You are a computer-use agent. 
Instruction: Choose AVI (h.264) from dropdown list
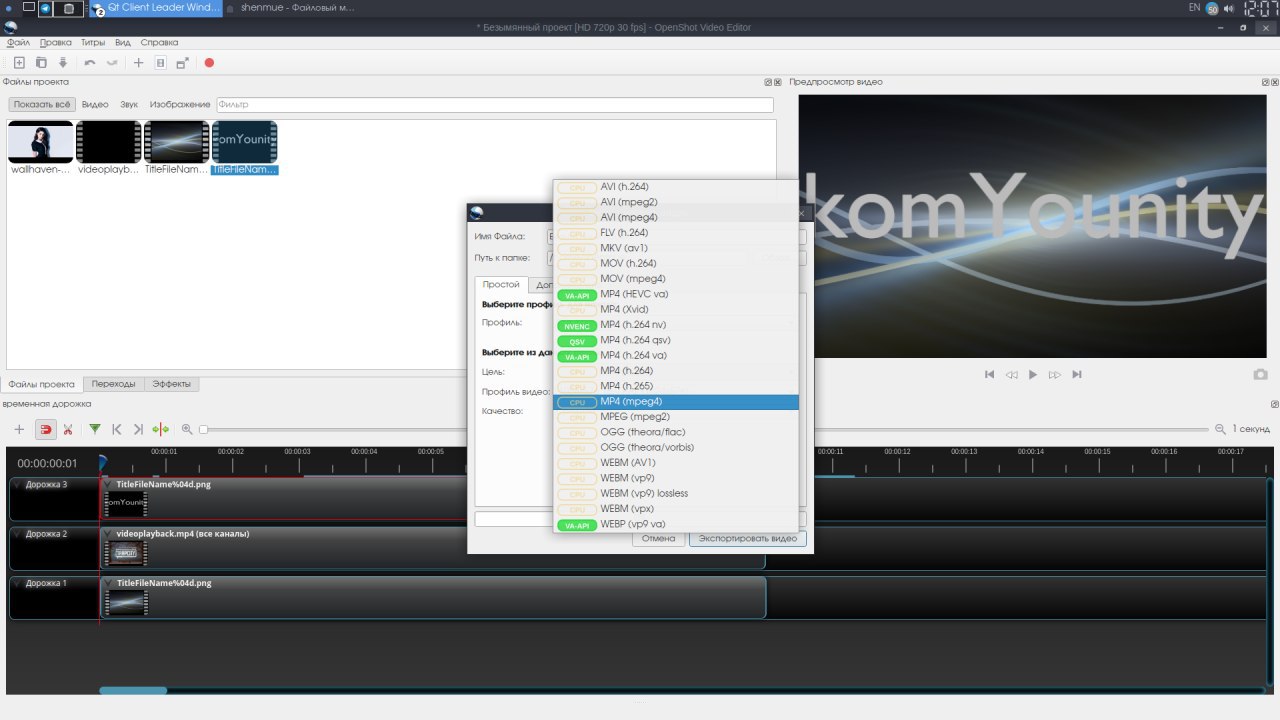(x=676, y=187)
